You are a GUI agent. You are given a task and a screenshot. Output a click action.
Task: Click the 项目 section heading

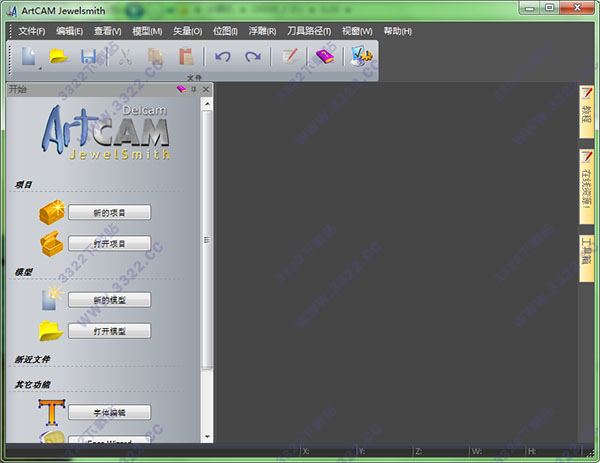pyautogui.click(x=24, y=184)
